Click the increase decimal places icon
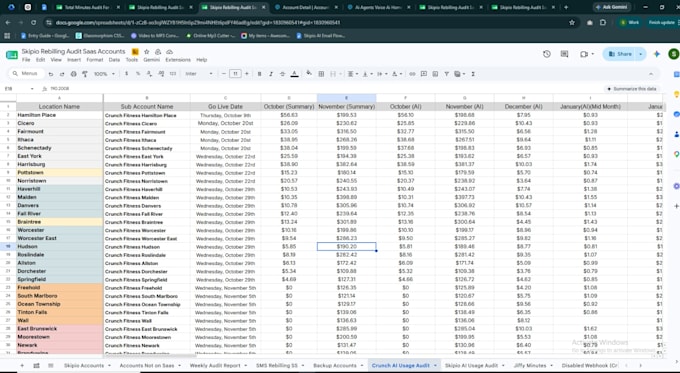This screenshot has height=373, width=680. point(161,74)
